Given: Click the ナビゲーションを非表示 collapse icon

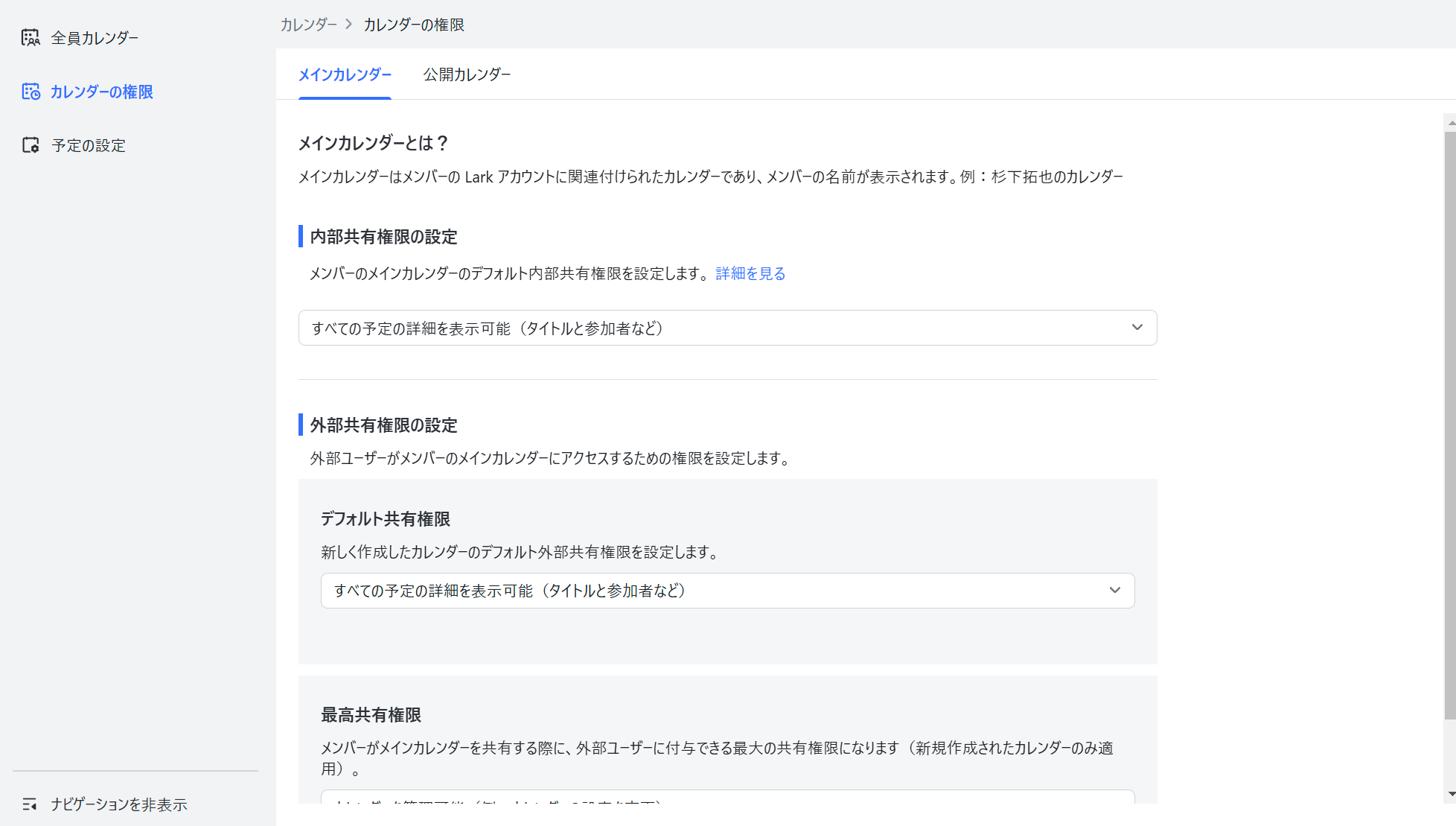Looking at the screenshot, I should (30, 804).
